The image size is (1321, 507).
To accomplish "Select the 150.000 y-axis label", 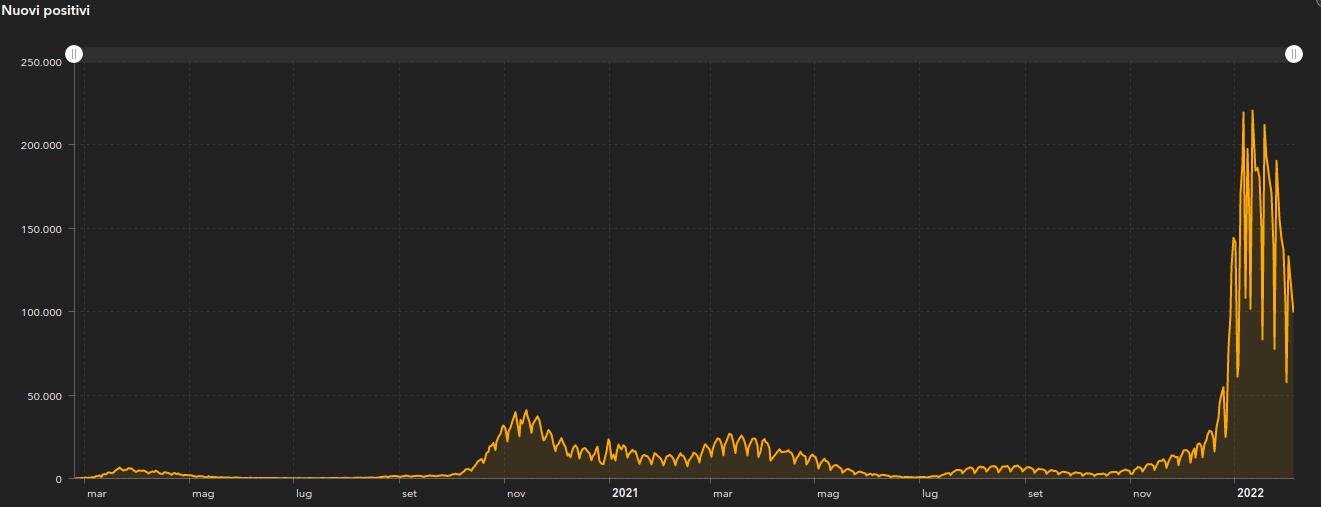I will [41, 229].
